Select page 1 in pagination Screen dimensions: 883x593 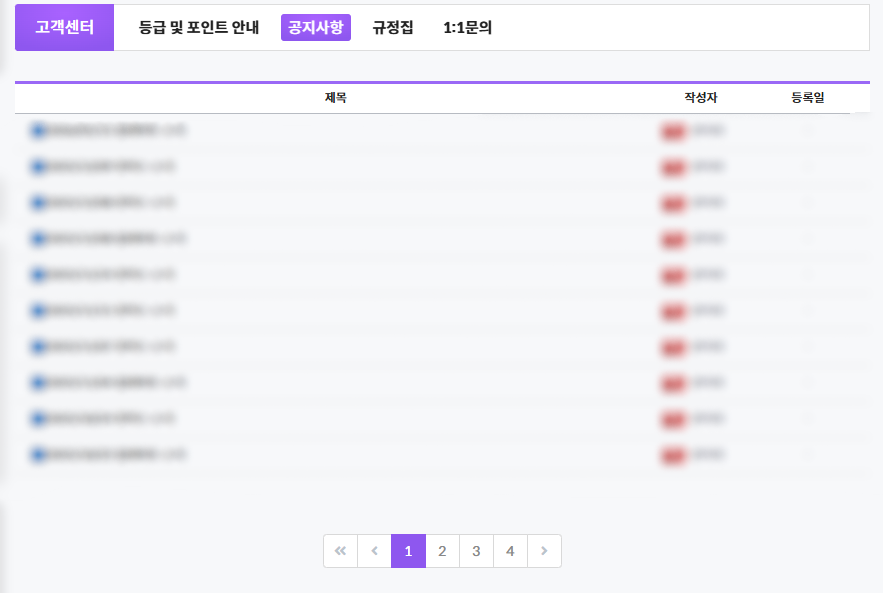click(408, 551)
